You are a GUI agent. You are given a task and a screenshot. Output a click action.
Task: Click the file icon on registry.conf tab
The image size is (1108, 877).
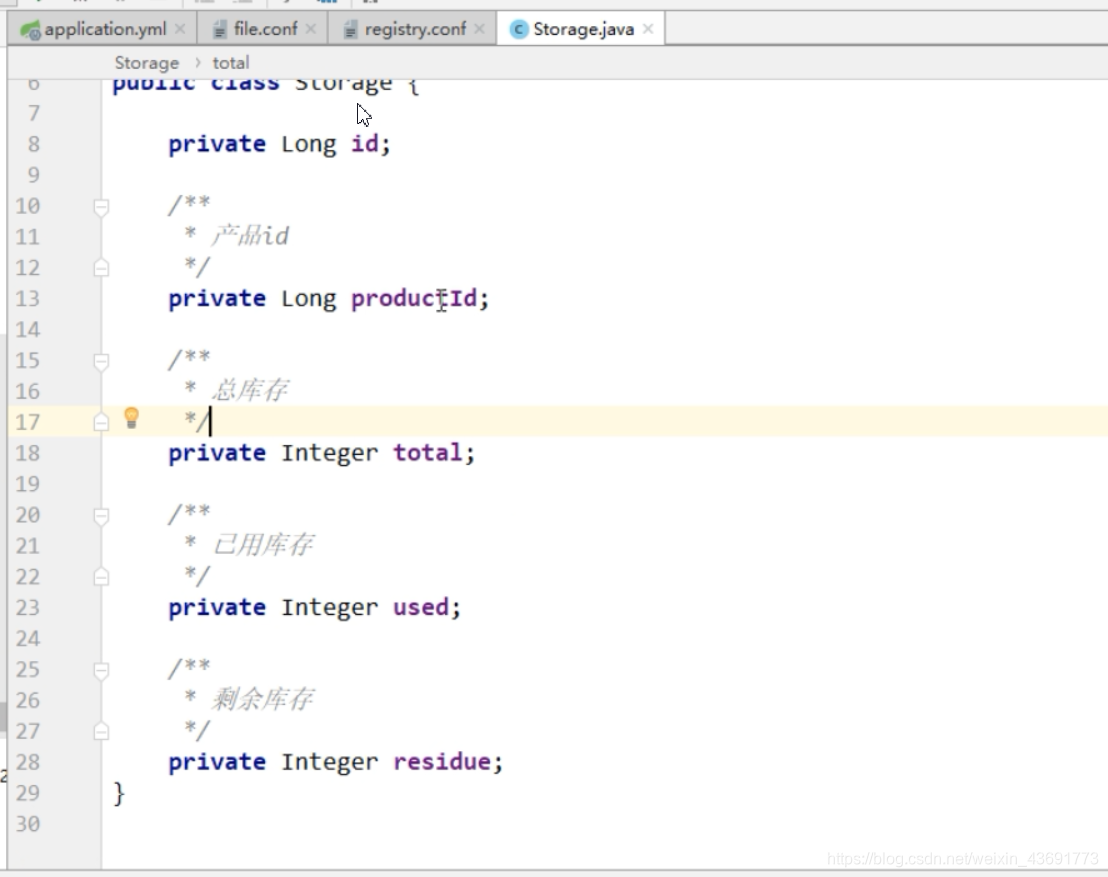(350, 30)
